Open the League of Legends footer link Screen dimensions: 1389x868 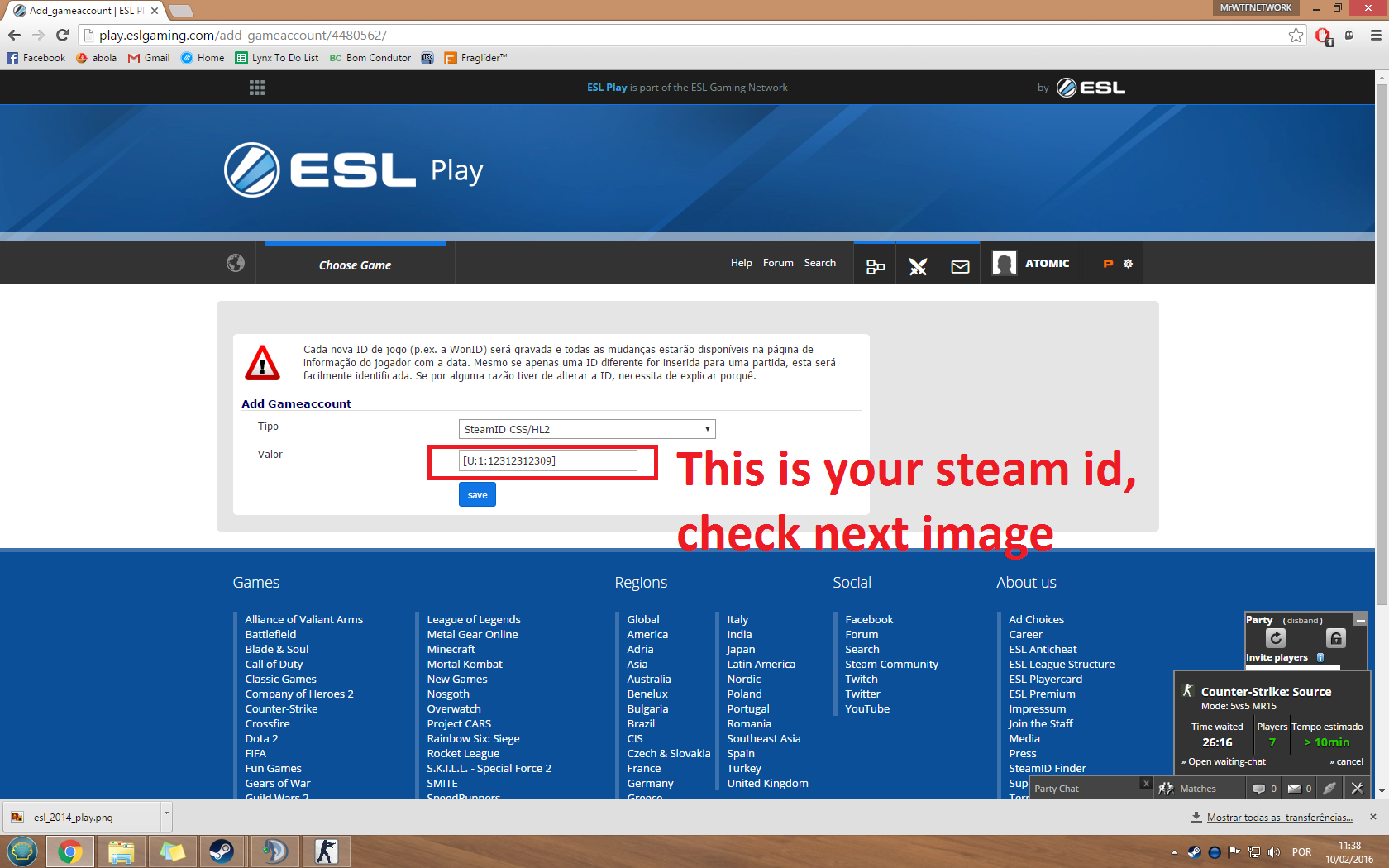474,619
